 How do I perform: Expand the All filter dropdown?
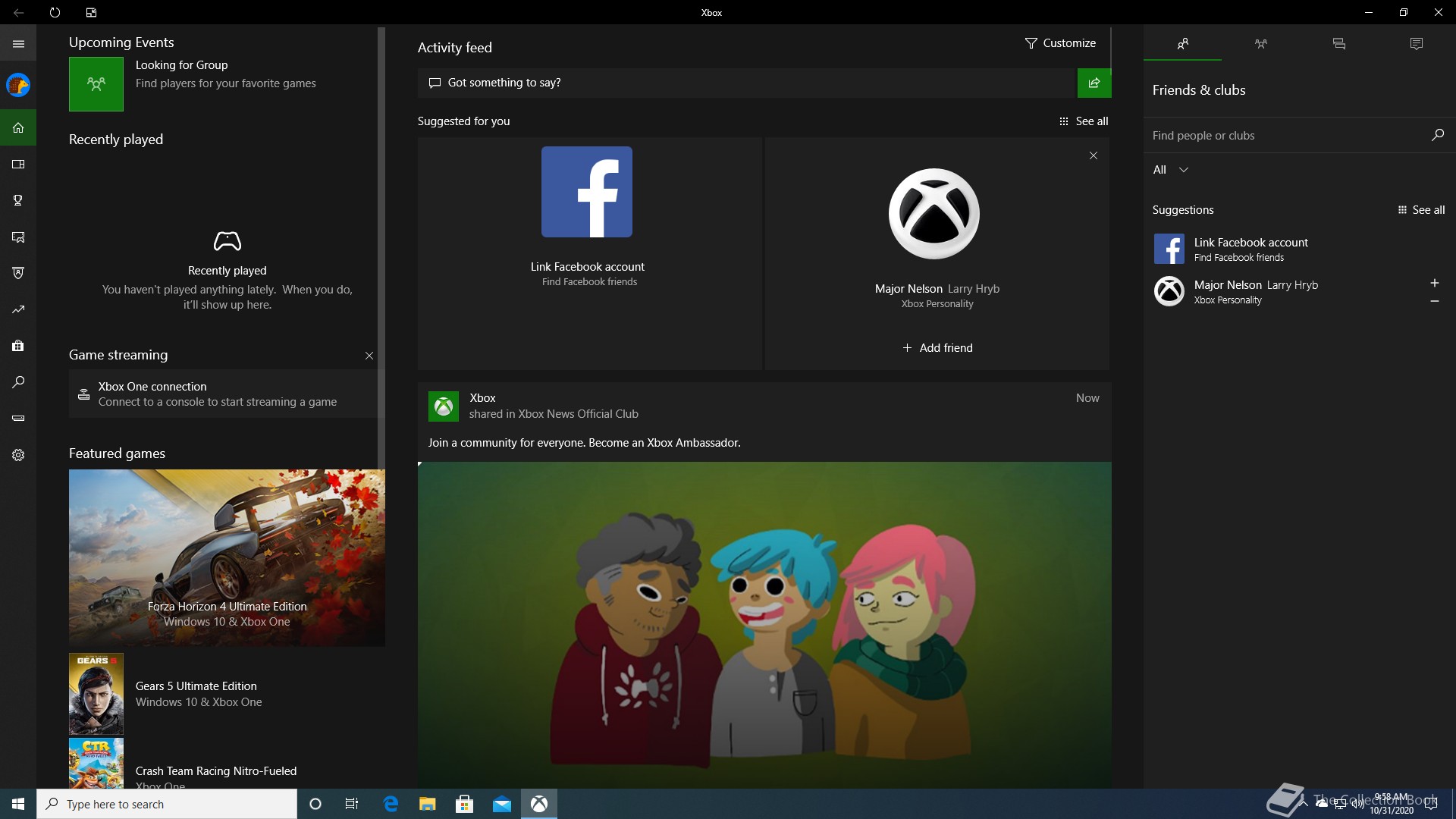tap(1171, 170)
